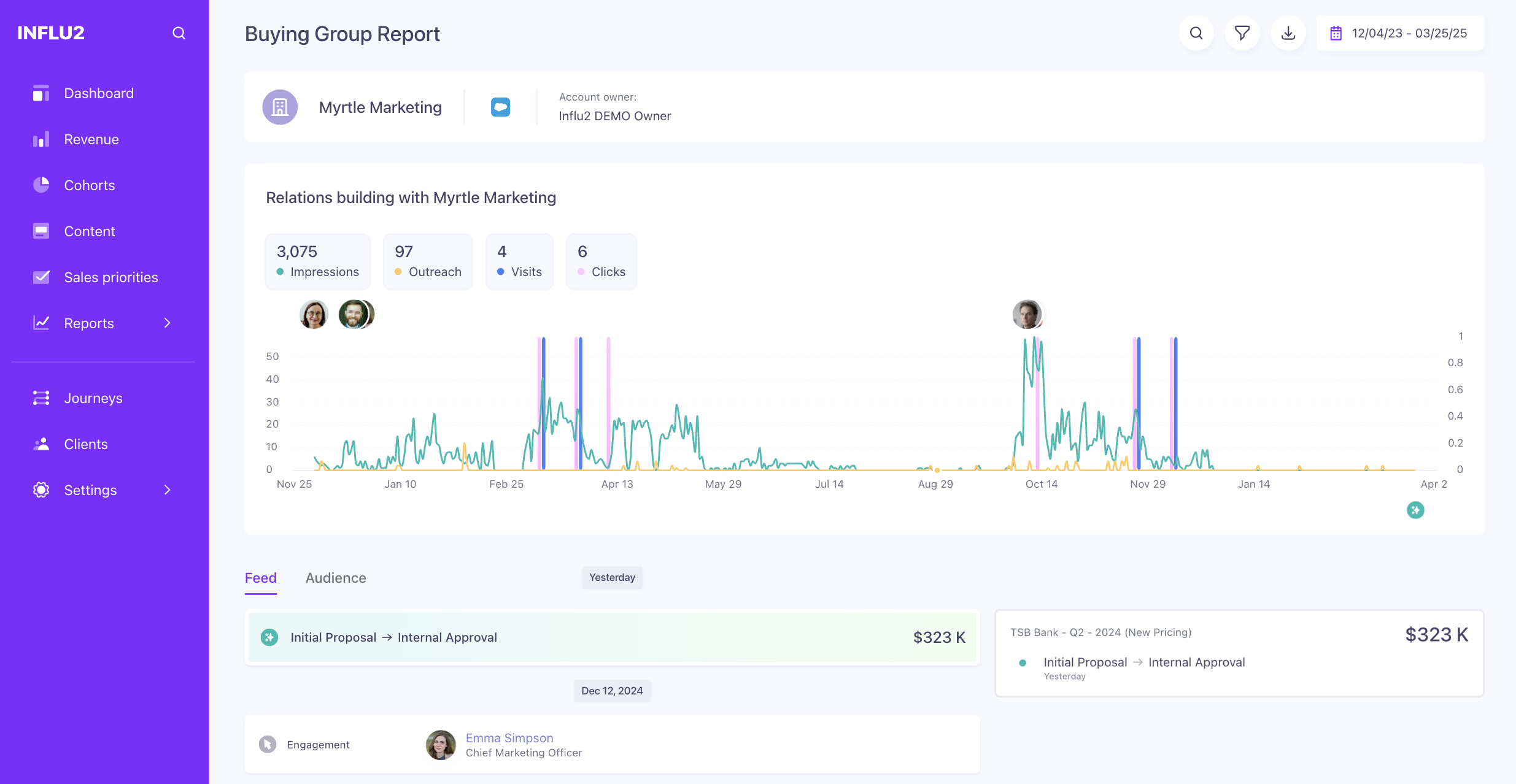Select Clients in the navigation sidebar

[85, 444]
